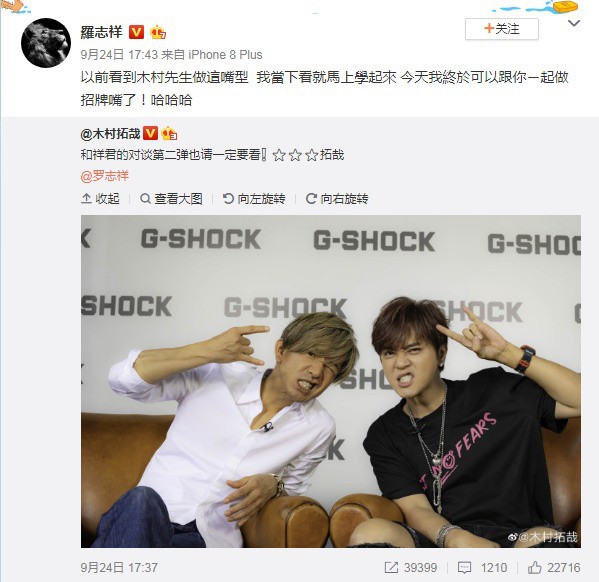Click the orange V verified badge beside 羅志祥

pyautogui.click(x=136, y=32)
